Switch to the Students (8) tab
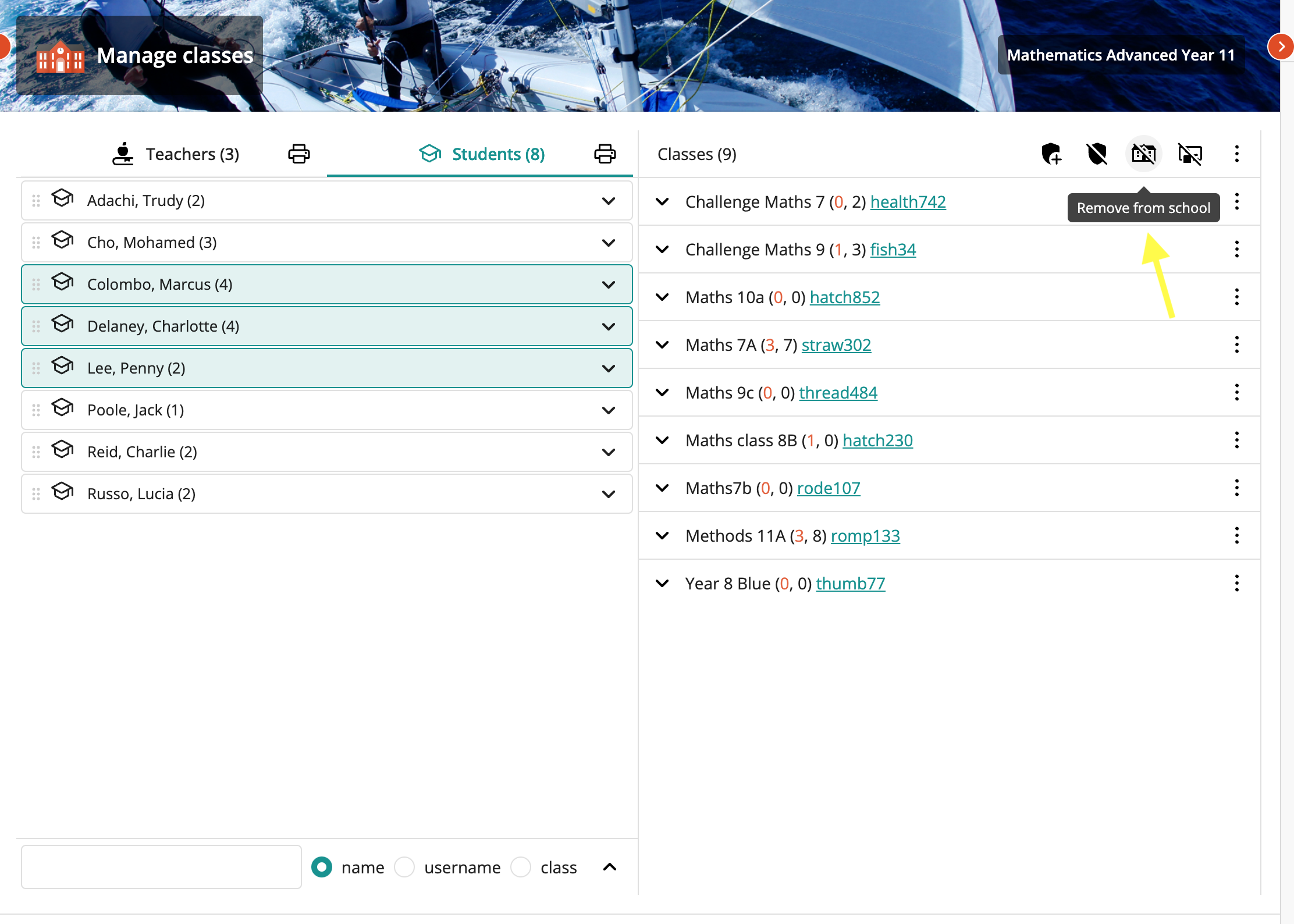Screen dimensions: 1294x924 pyautogui.click(x=482, y=154)
